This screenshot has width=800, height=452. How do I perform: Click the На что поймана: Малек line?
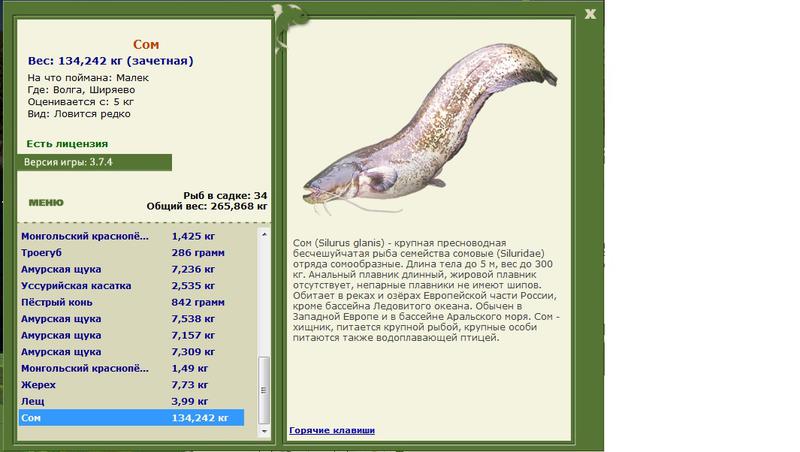click(x=88, y=78)
